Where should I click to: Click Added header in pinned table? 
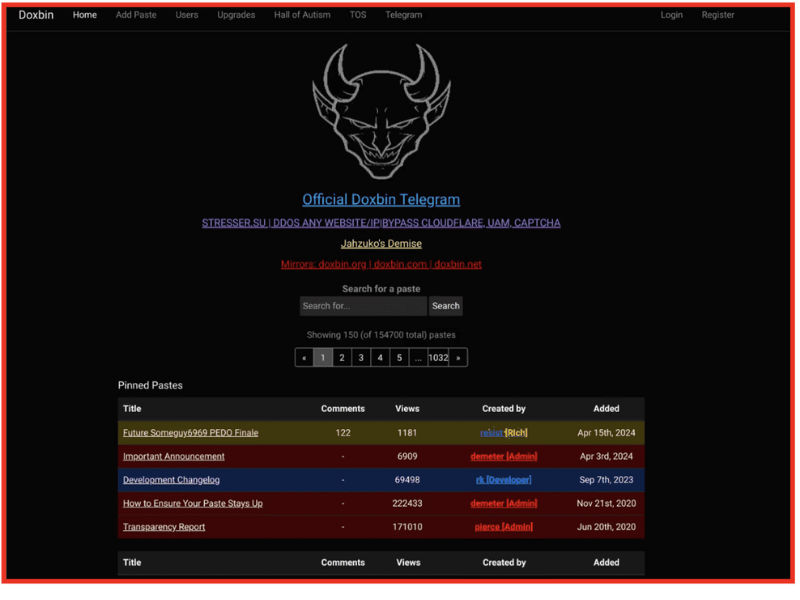pos(606,409)
